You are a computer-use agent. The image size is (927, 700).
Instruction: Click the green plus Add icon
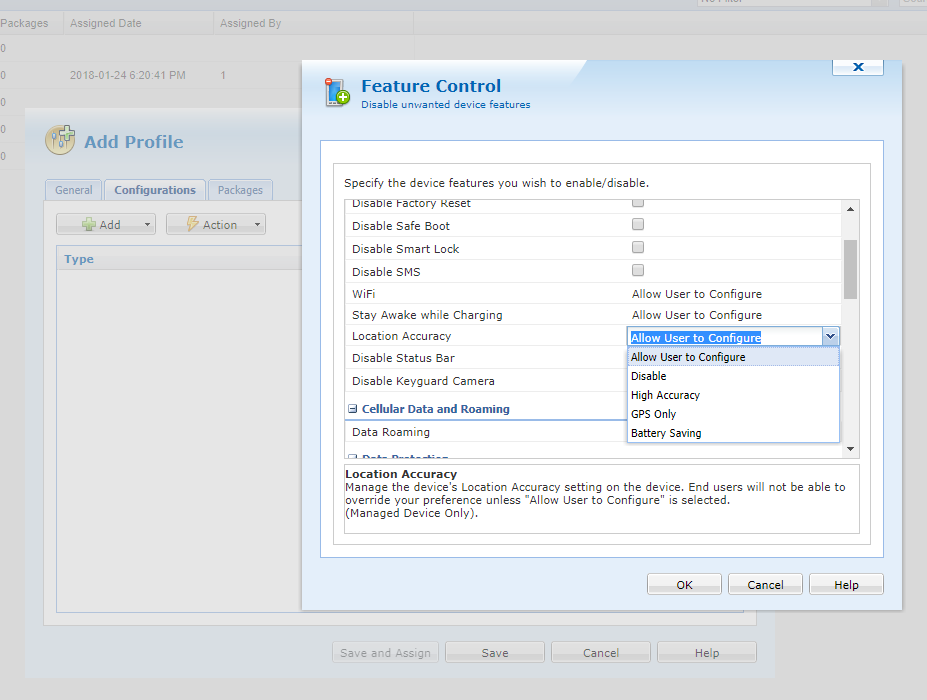[x=89, y=225]
